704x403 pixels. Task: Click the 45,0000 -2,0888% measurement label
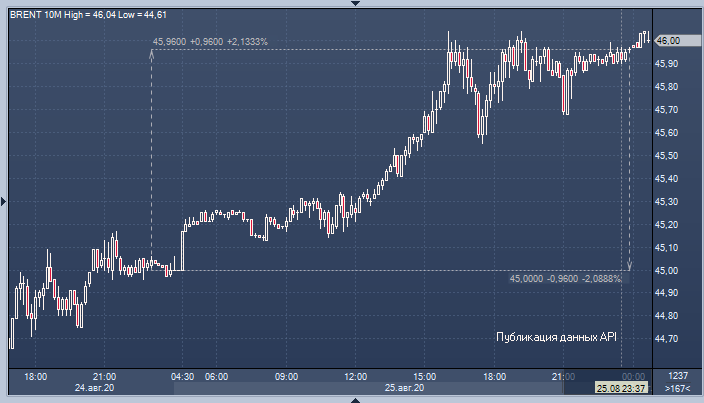pos(565,279)
